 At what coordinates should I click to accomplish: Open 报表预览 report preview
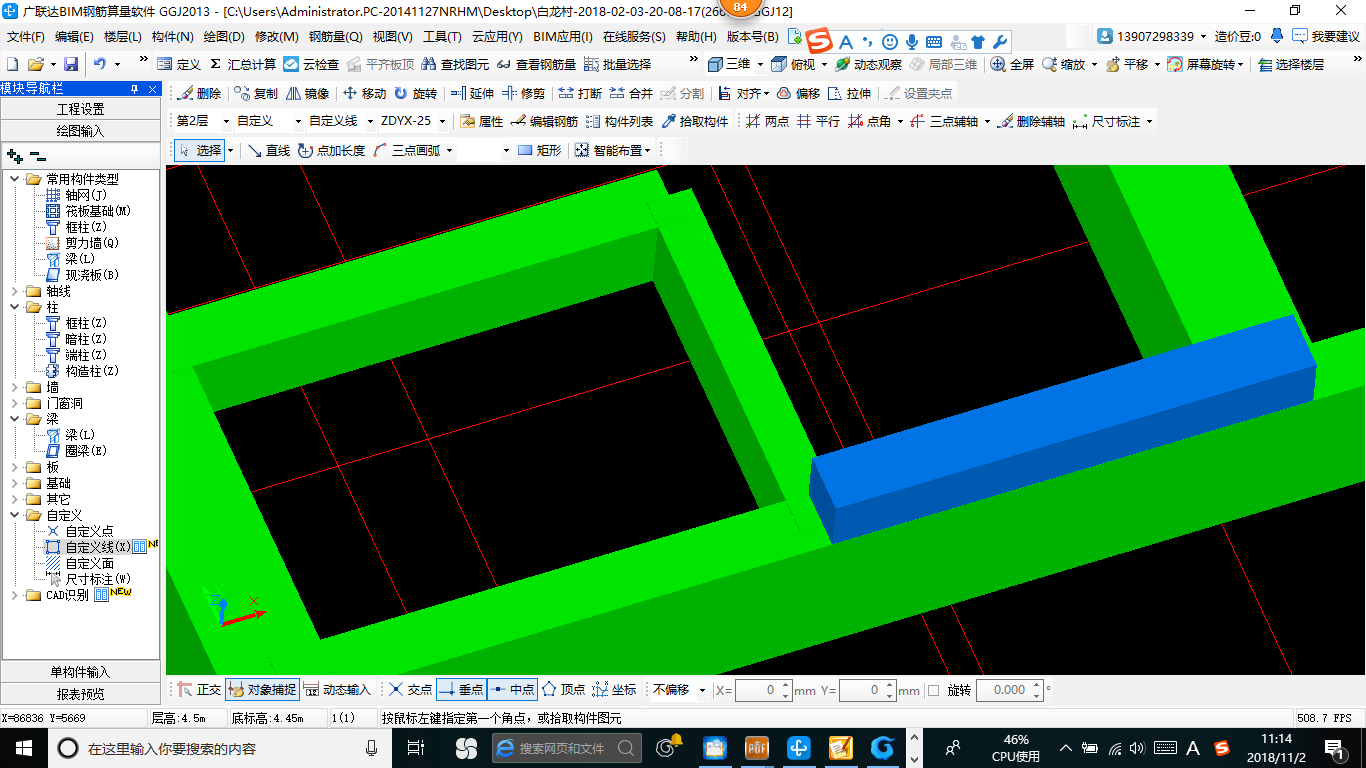[80, 694]
